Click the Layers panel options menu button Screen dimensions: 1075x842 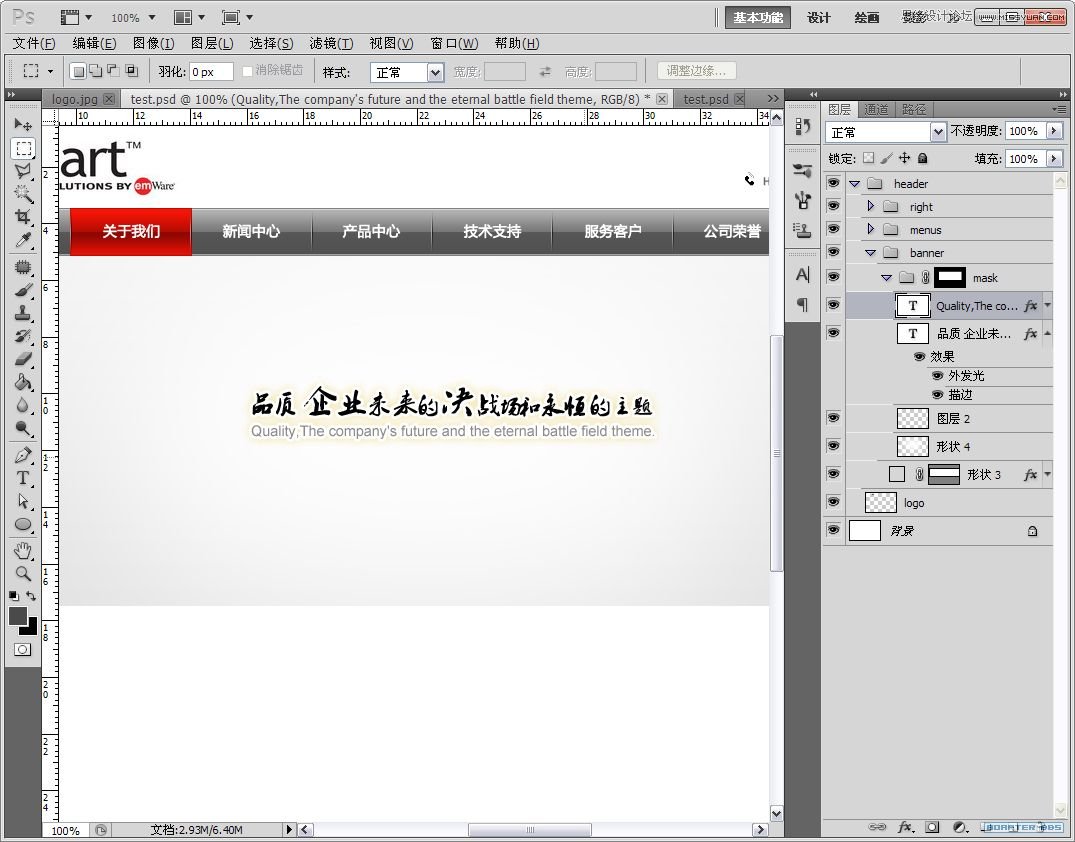point(1059,109)
